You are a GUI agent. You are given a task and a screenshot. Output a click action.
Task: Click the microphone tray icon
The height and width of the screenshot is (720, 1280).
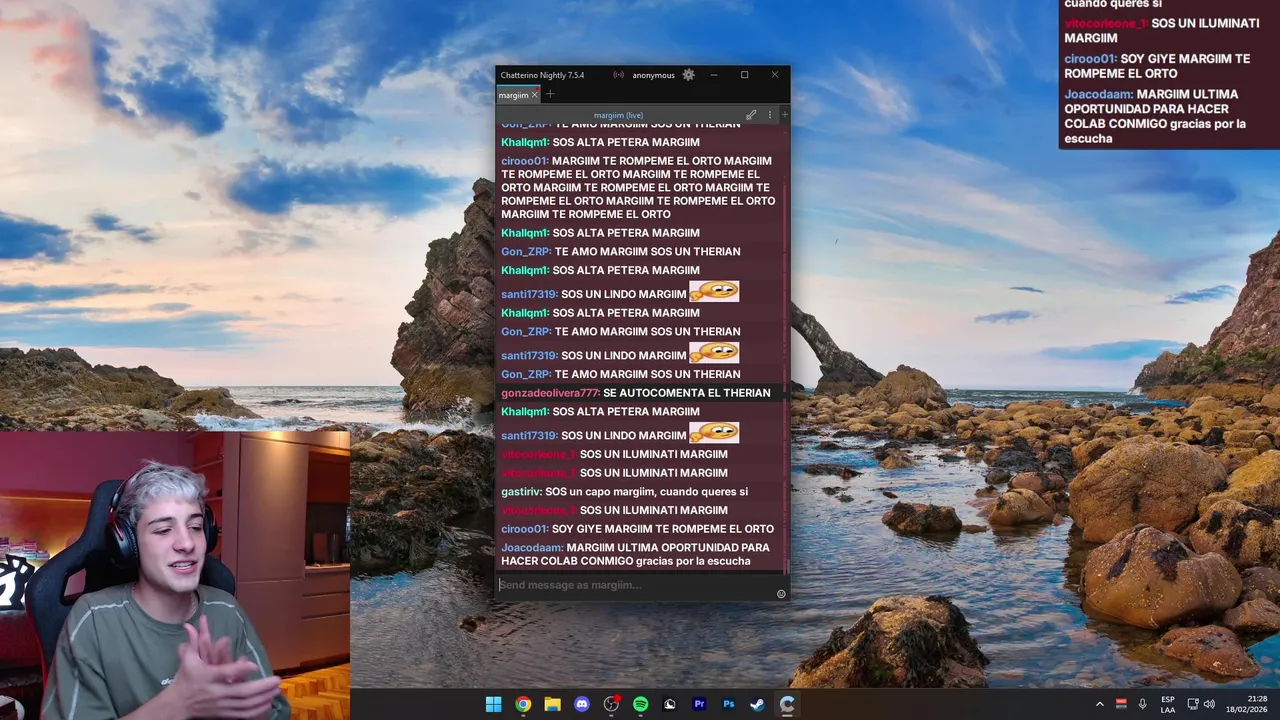click(1143, 704)
